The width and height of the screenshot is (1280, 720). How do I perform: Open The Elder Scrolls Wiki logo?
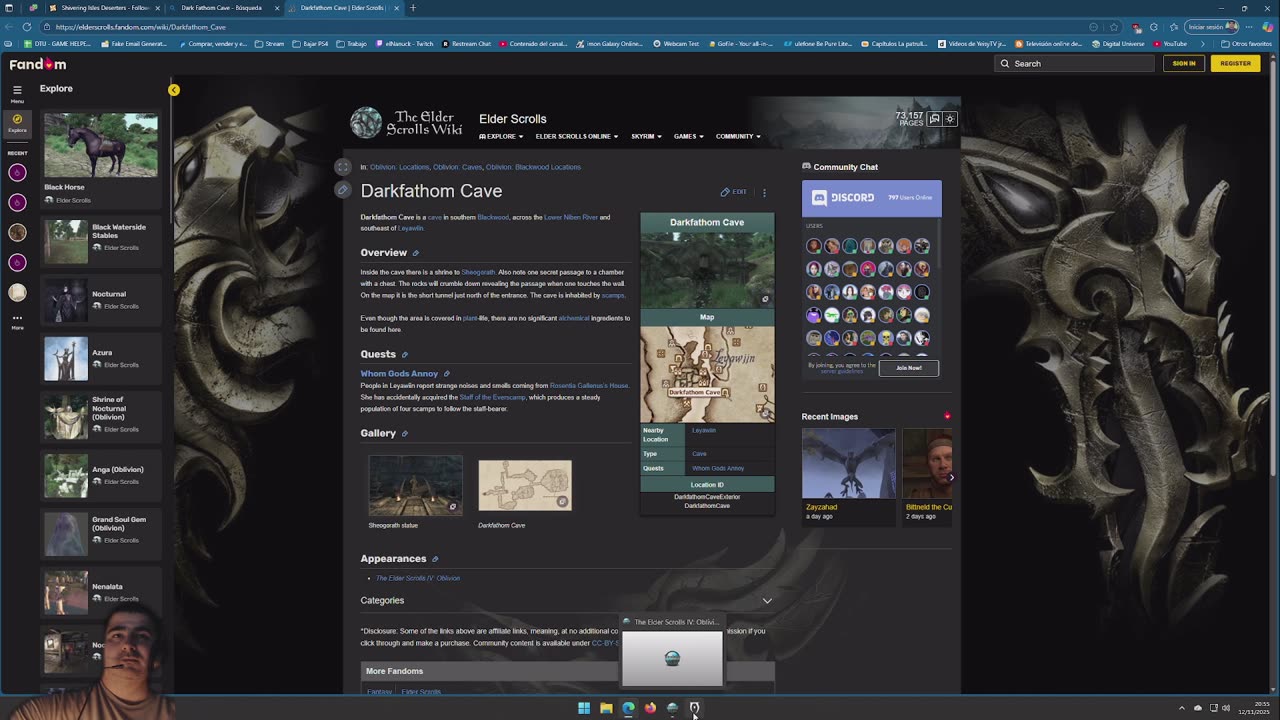click(406, 122)
